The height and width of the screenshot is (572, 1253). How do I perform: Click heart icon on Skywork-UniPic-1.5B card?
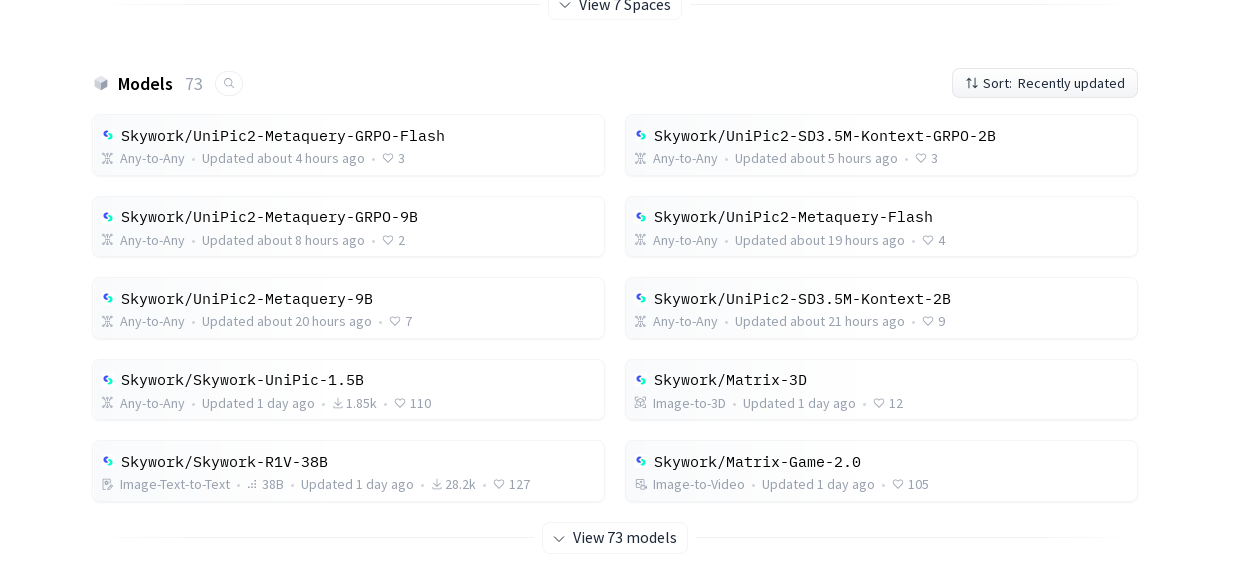coord(400,403)
